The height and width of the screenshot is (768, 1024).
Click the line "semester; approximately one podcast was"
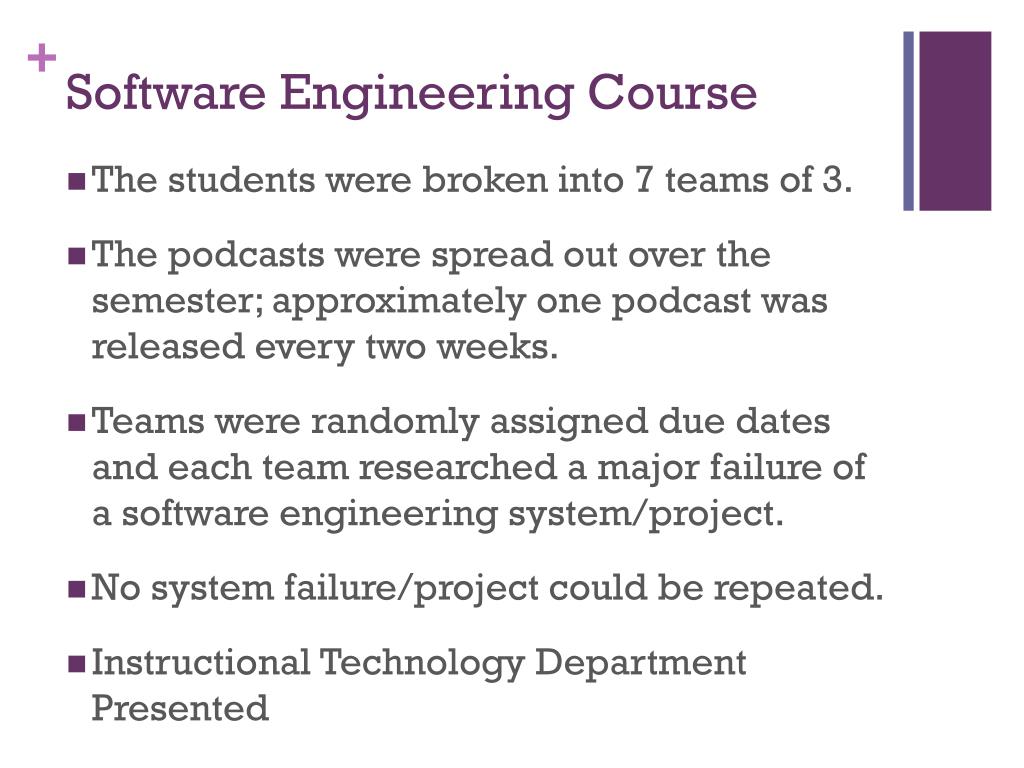click(x=460, y=302)
